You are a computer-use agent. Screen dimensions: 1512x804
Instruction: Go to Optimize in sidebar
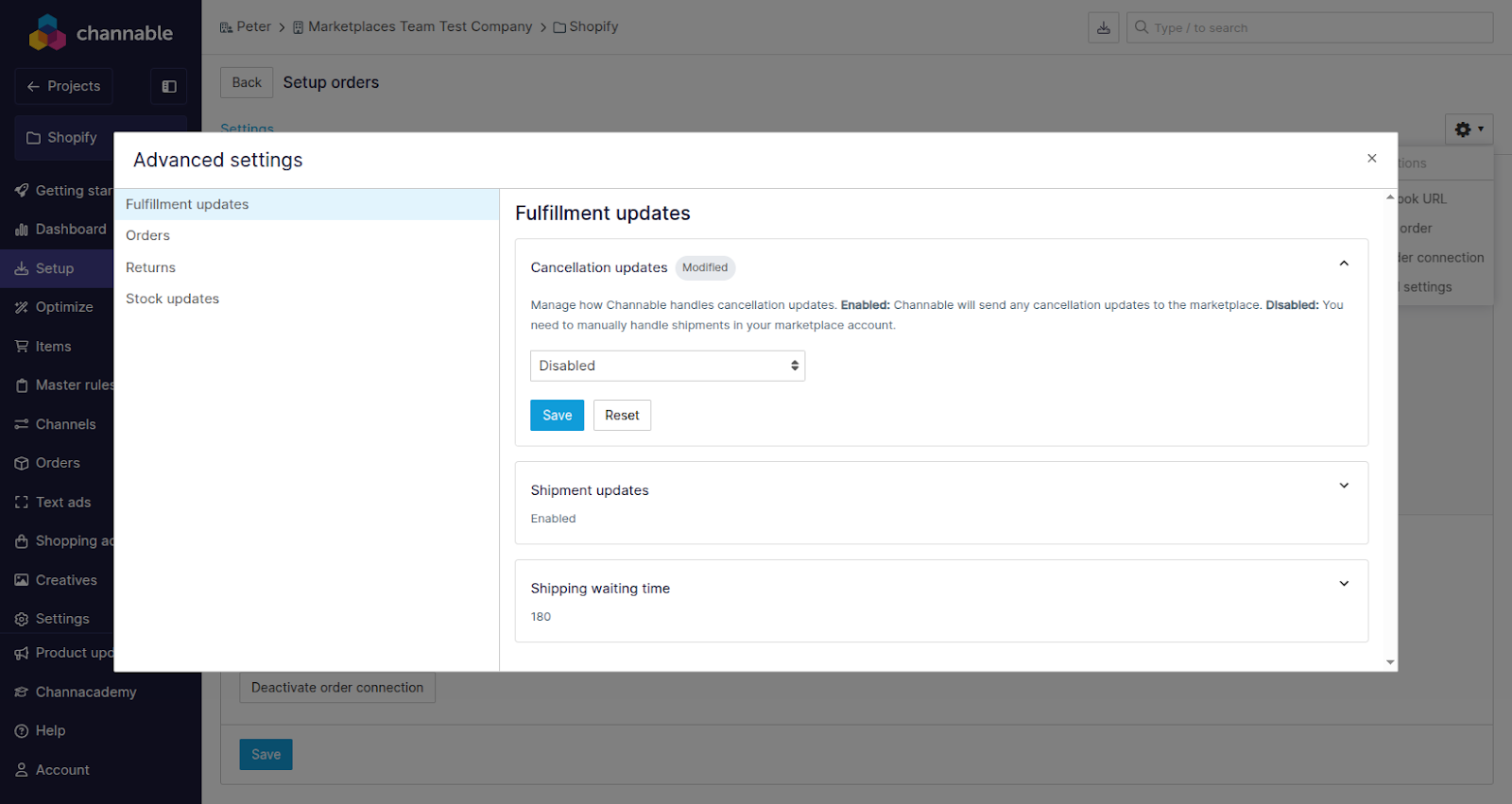click(x=63, y=307)
